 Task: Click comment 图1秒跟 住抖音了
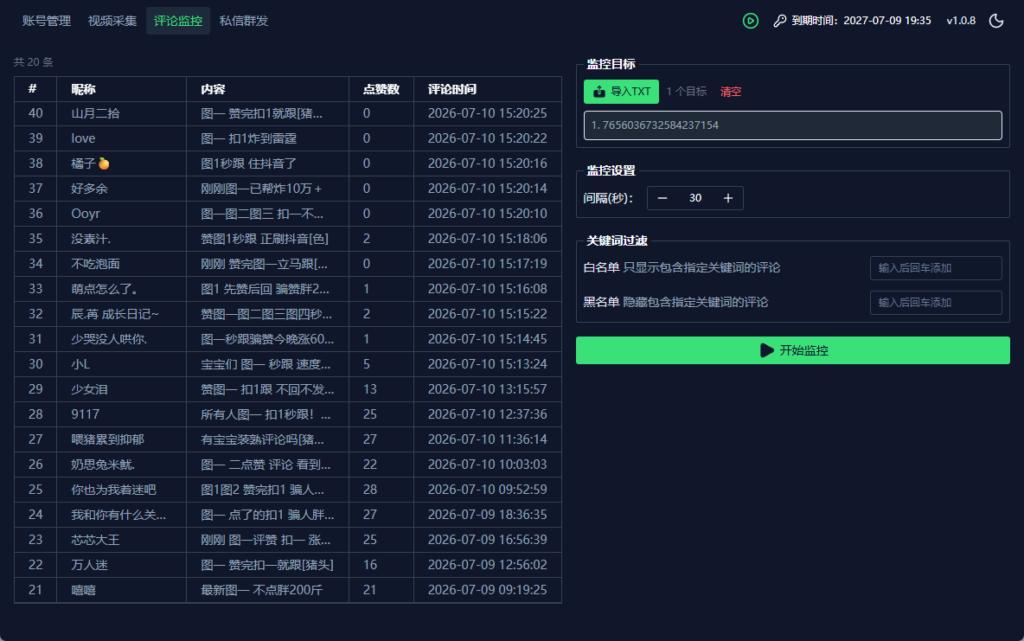[249, 164]
